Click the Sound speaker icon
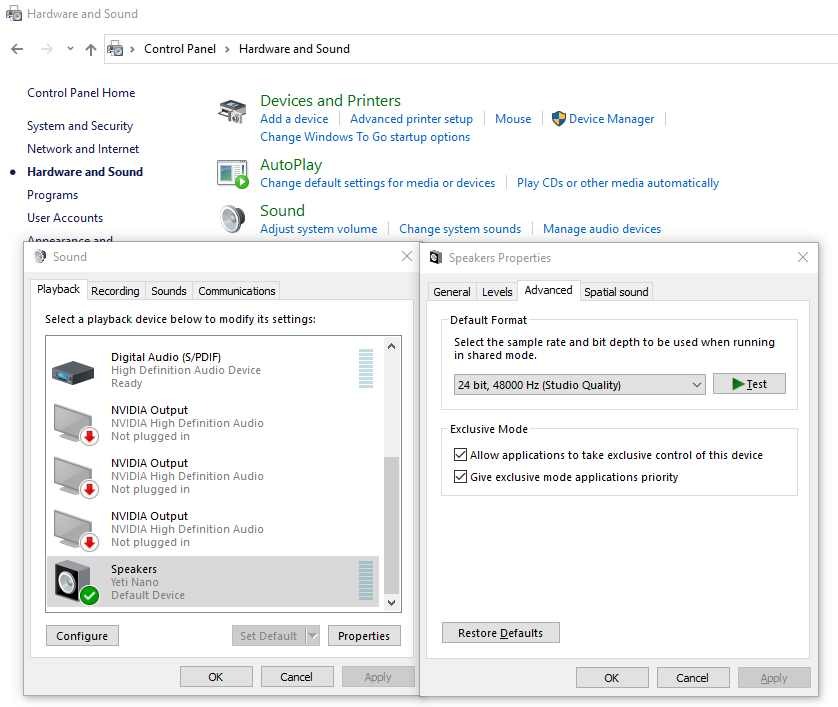 [232, 218]
